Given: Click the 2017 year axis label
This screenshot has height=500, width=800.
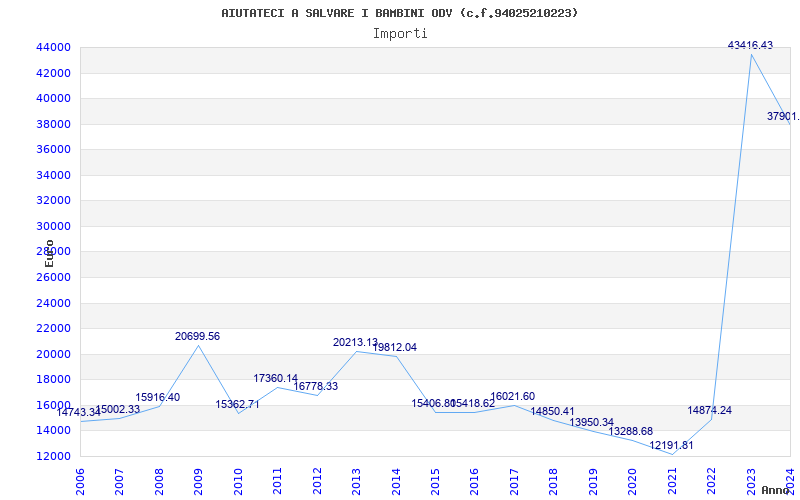Looking at the screenshot, I should [514, 482].
